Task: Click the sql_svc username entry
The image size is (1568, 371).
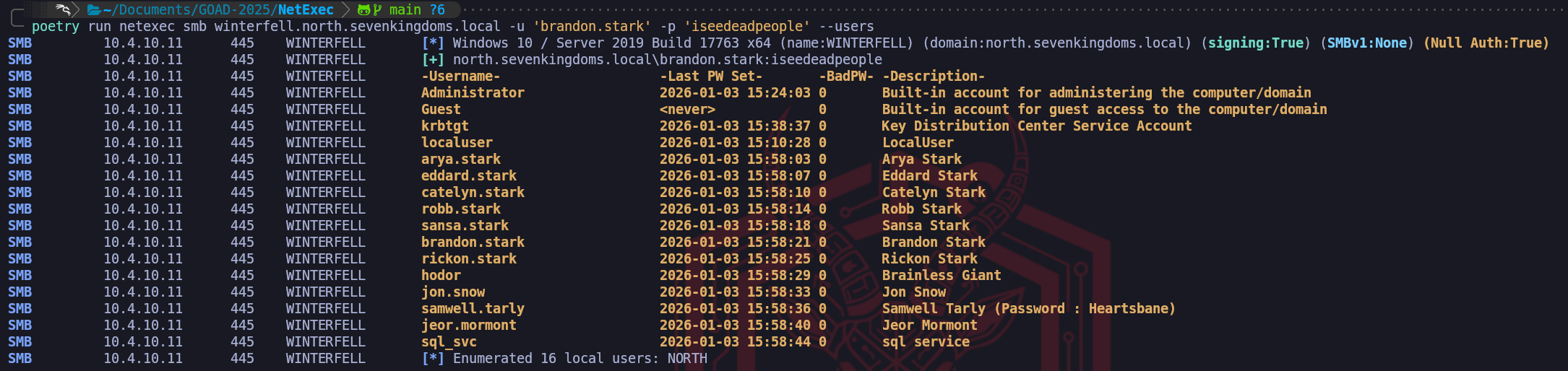Action: tap(449, 342)
